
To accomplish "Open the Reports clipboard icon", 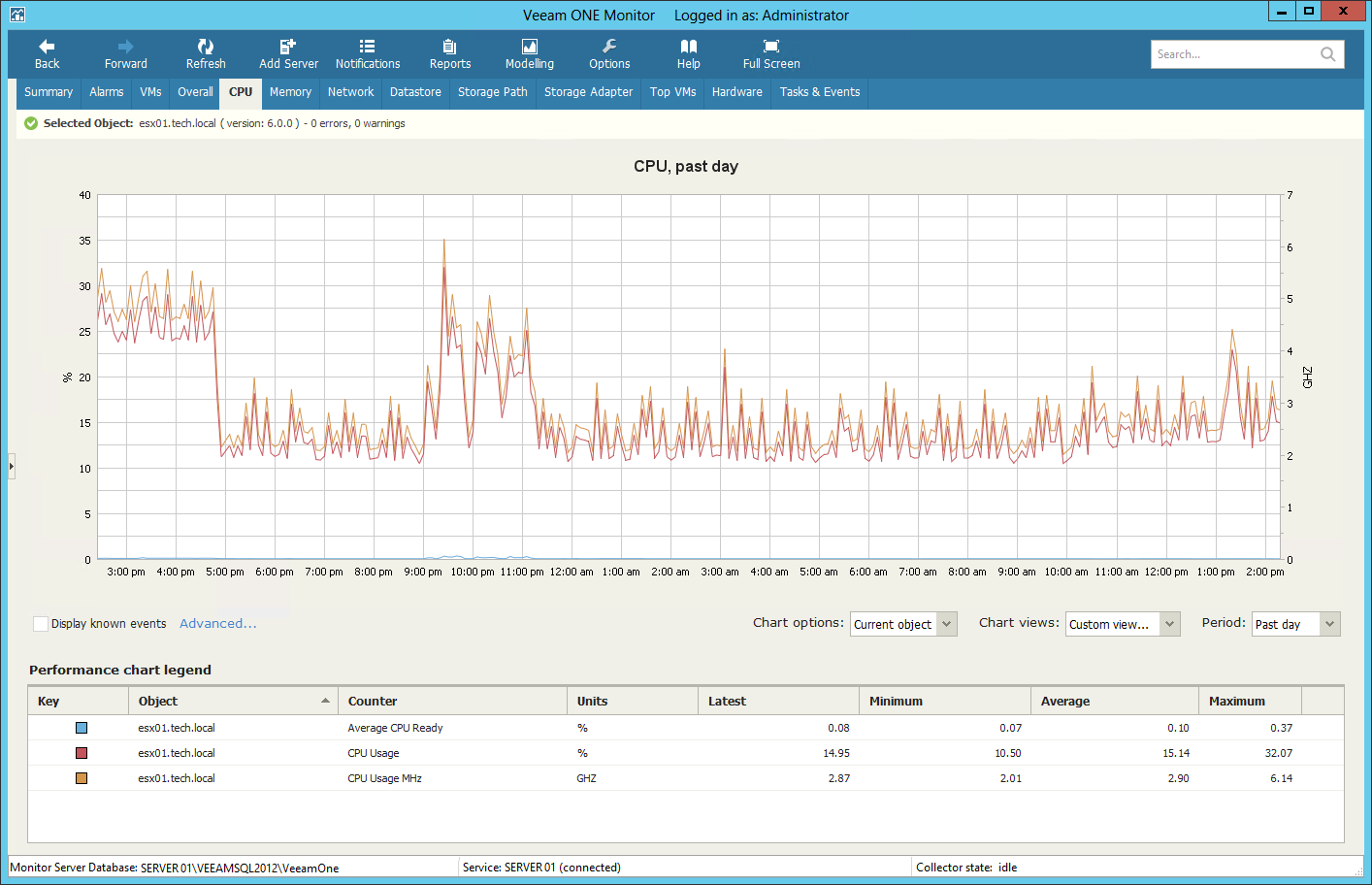I will (449, 47).
